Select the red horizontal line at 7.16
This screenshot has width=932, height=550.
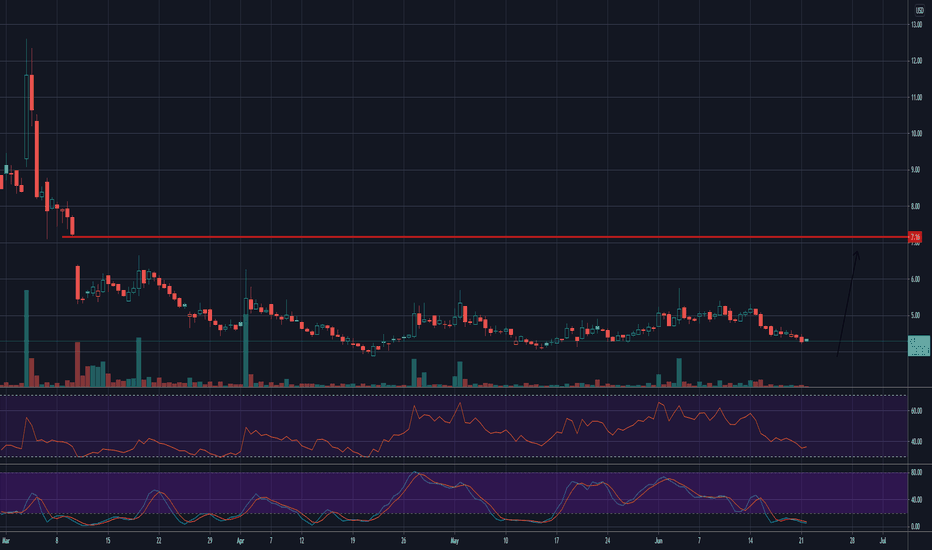tap(485, 237)
